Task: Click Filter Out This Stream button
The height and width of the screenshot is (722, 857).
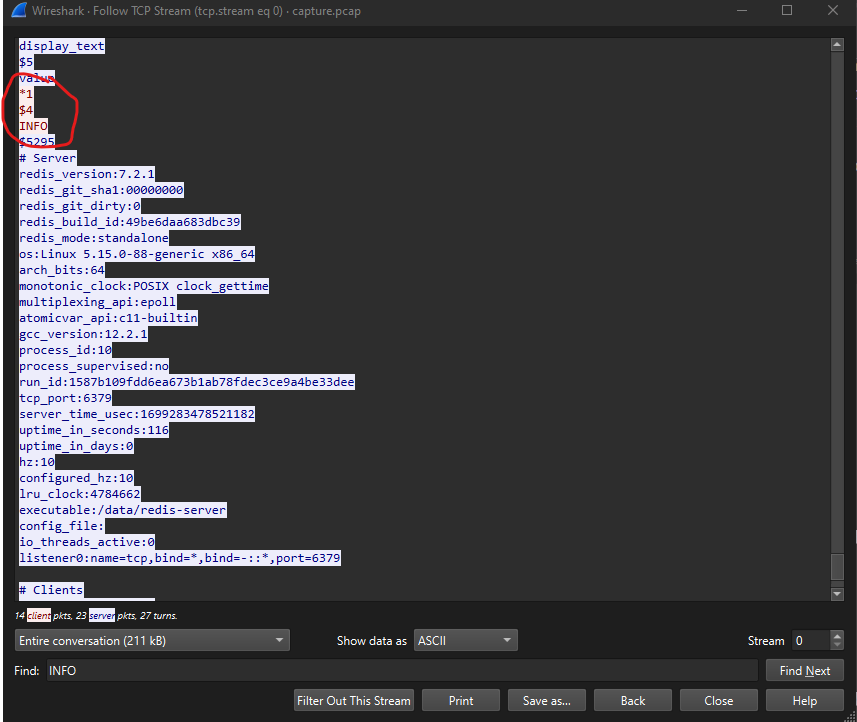Action: (354, 701)
